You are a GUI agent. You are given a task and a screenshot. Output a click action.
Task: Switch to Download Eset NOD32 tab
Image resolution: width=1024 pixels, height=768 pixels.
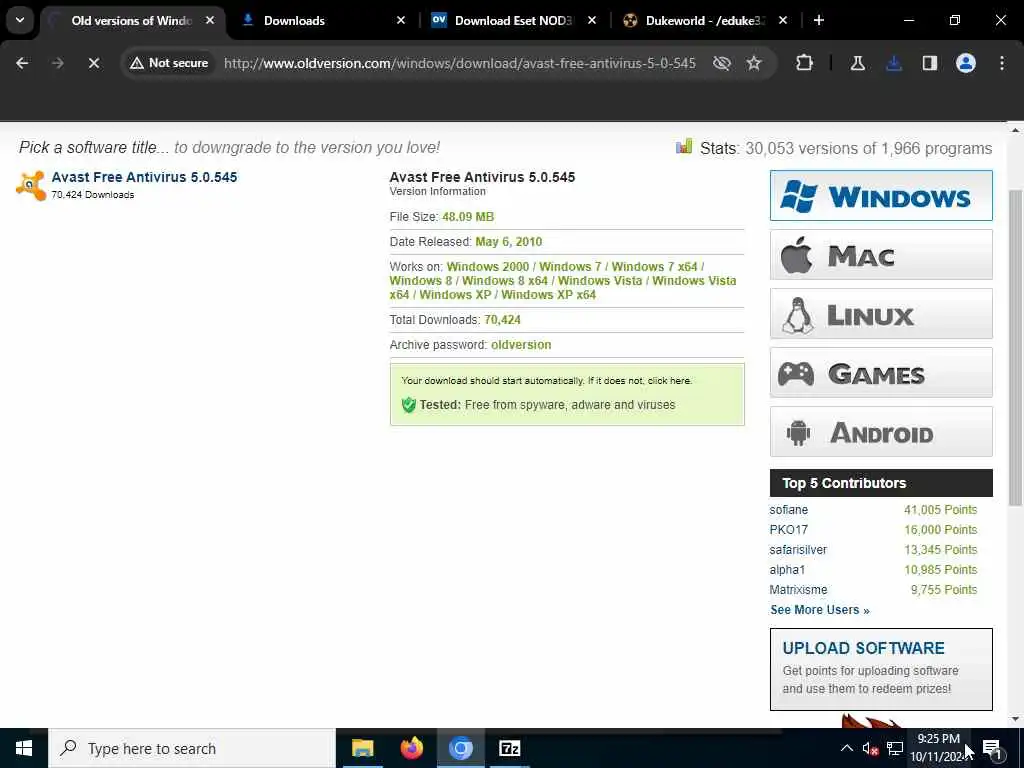click(x=513, y=20)
